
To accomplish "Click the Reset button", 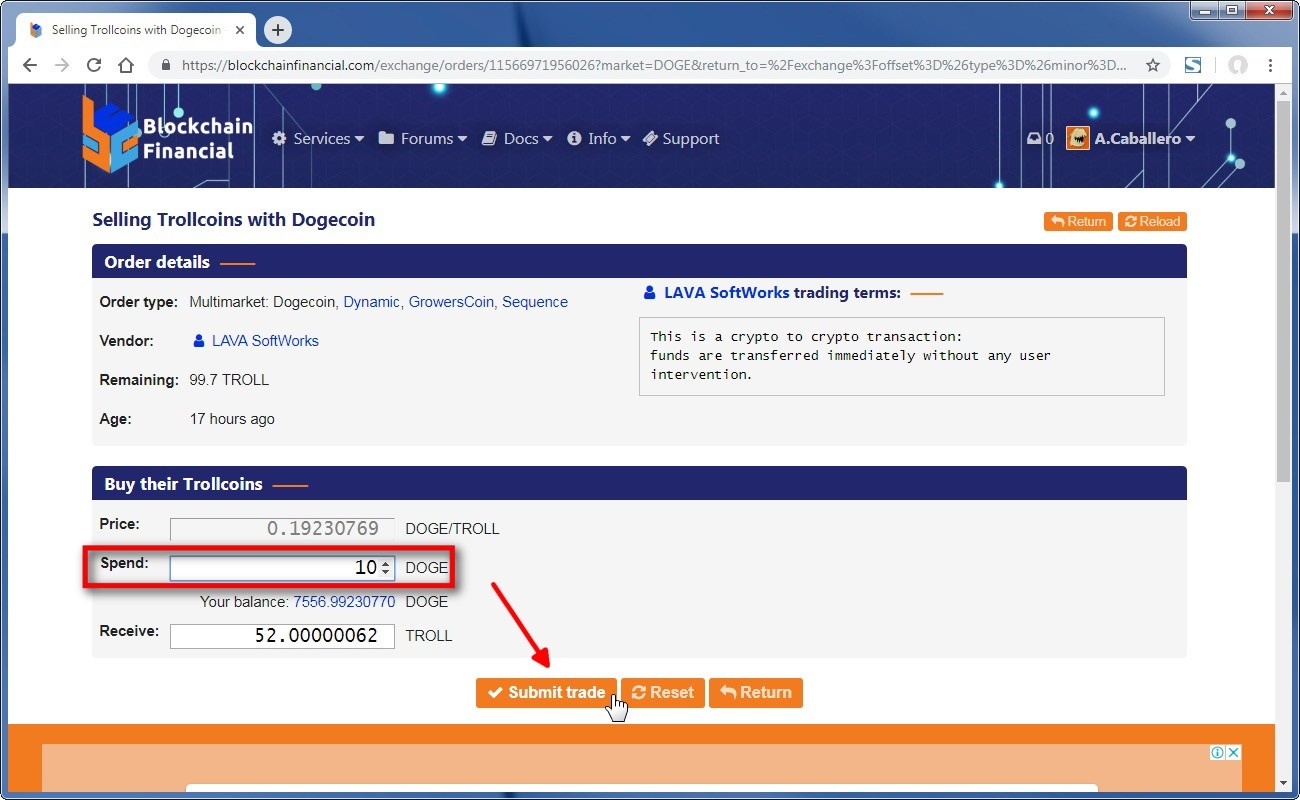I will pos(663,692).
